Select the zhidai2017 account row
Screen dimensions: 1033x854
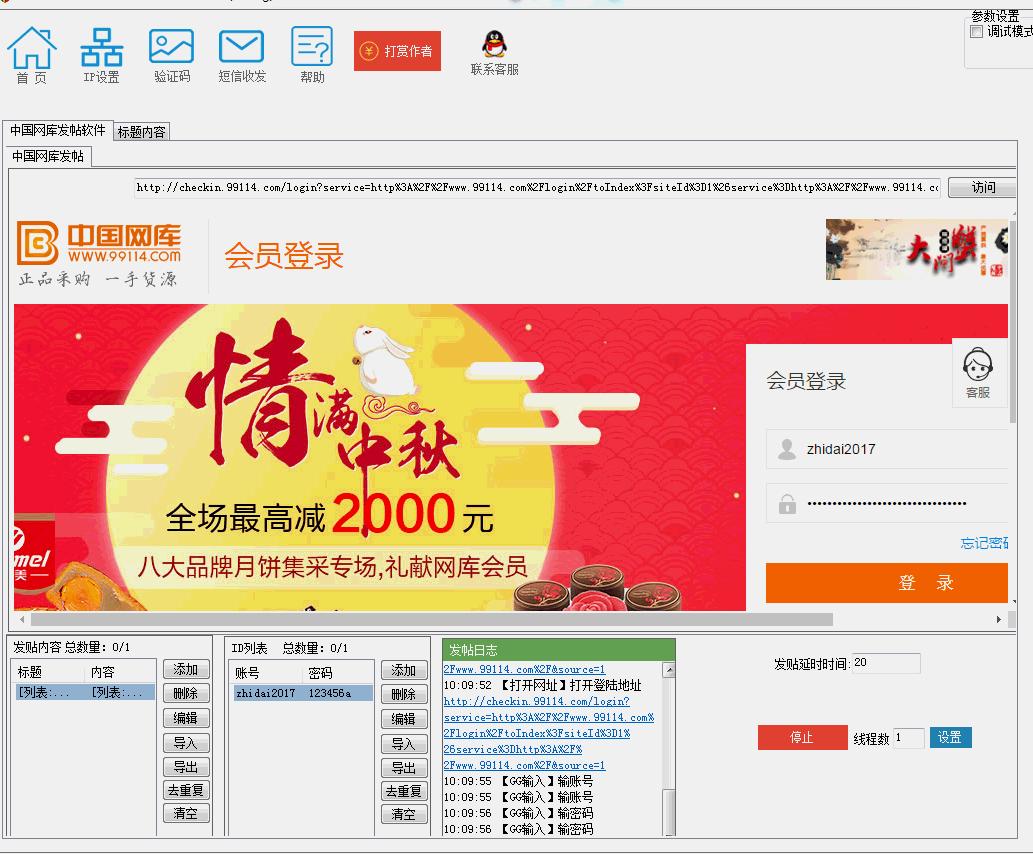[303, 693]
